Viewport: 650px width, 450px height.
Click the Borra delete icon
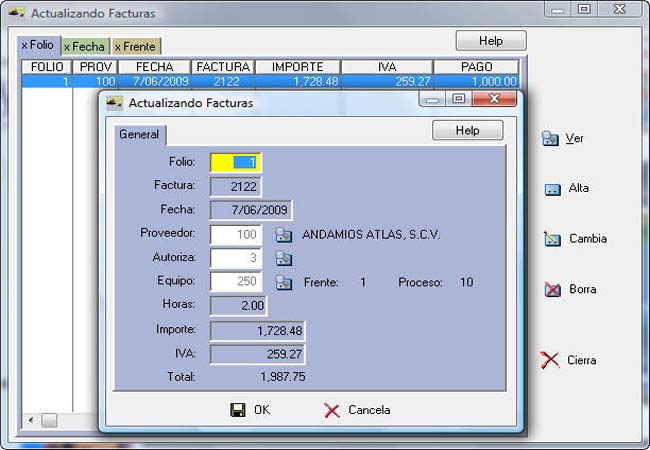552,290
